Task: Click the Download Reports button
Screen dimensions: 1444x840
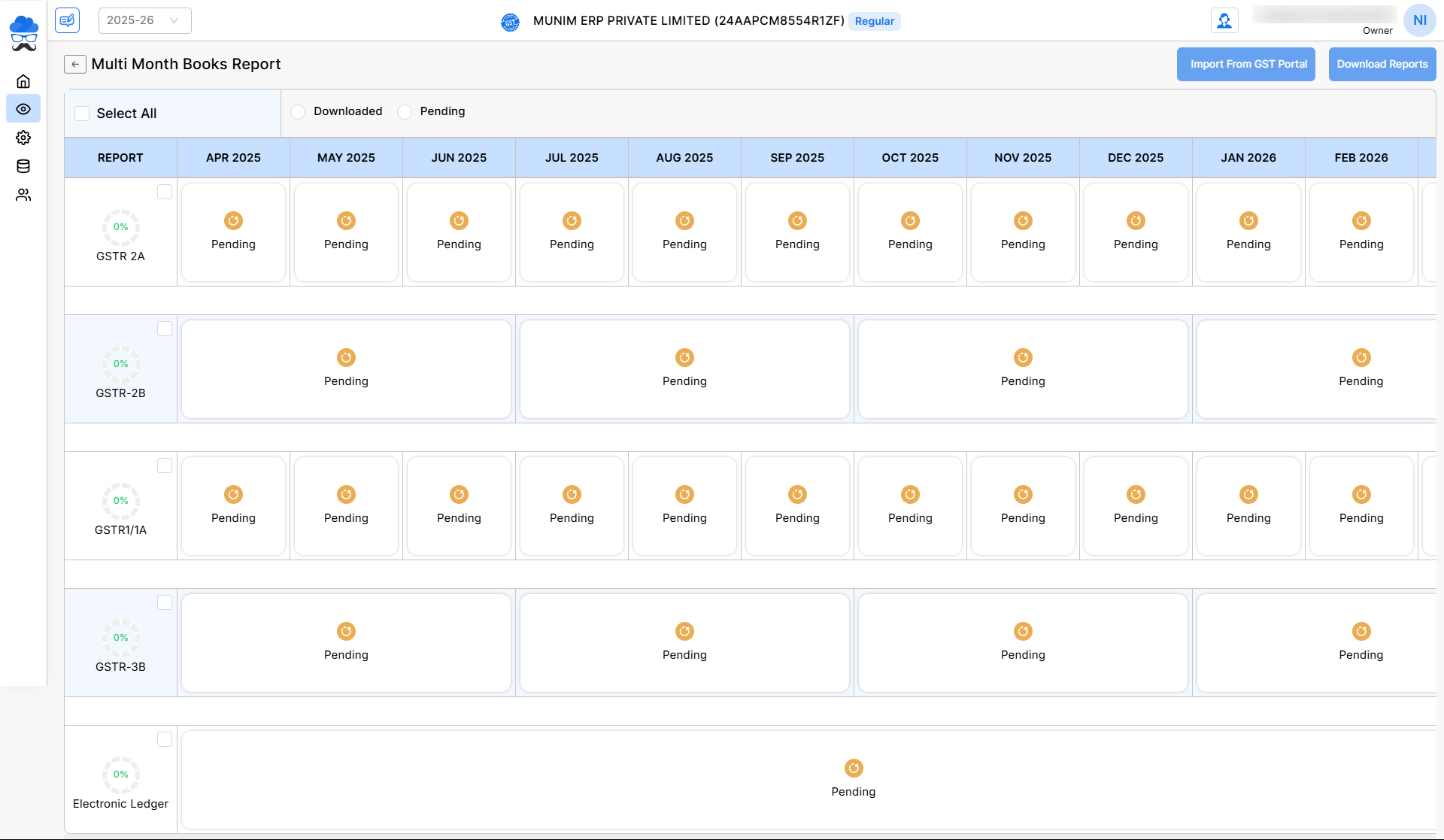Action: click(x=1382, y=64)
